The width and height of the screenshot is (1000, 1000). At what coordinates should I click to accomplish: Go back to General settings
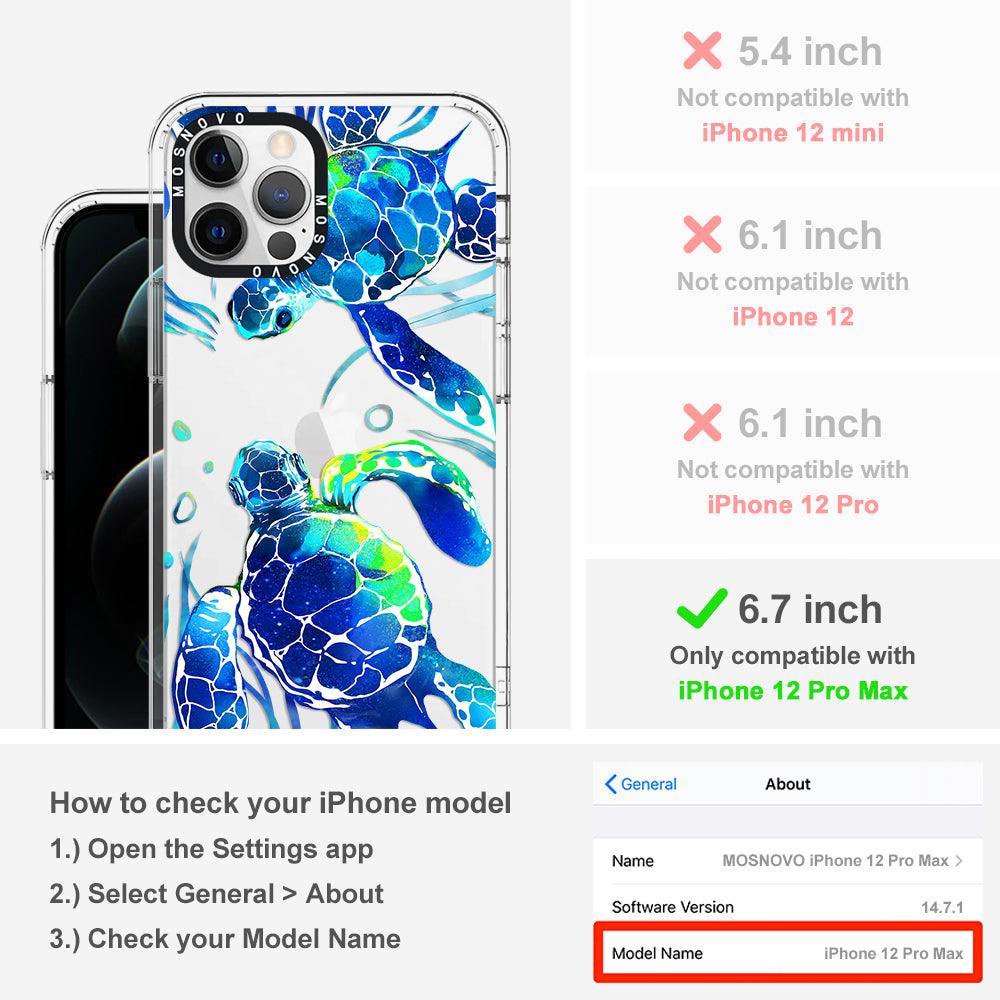click(x=641, y=784)
